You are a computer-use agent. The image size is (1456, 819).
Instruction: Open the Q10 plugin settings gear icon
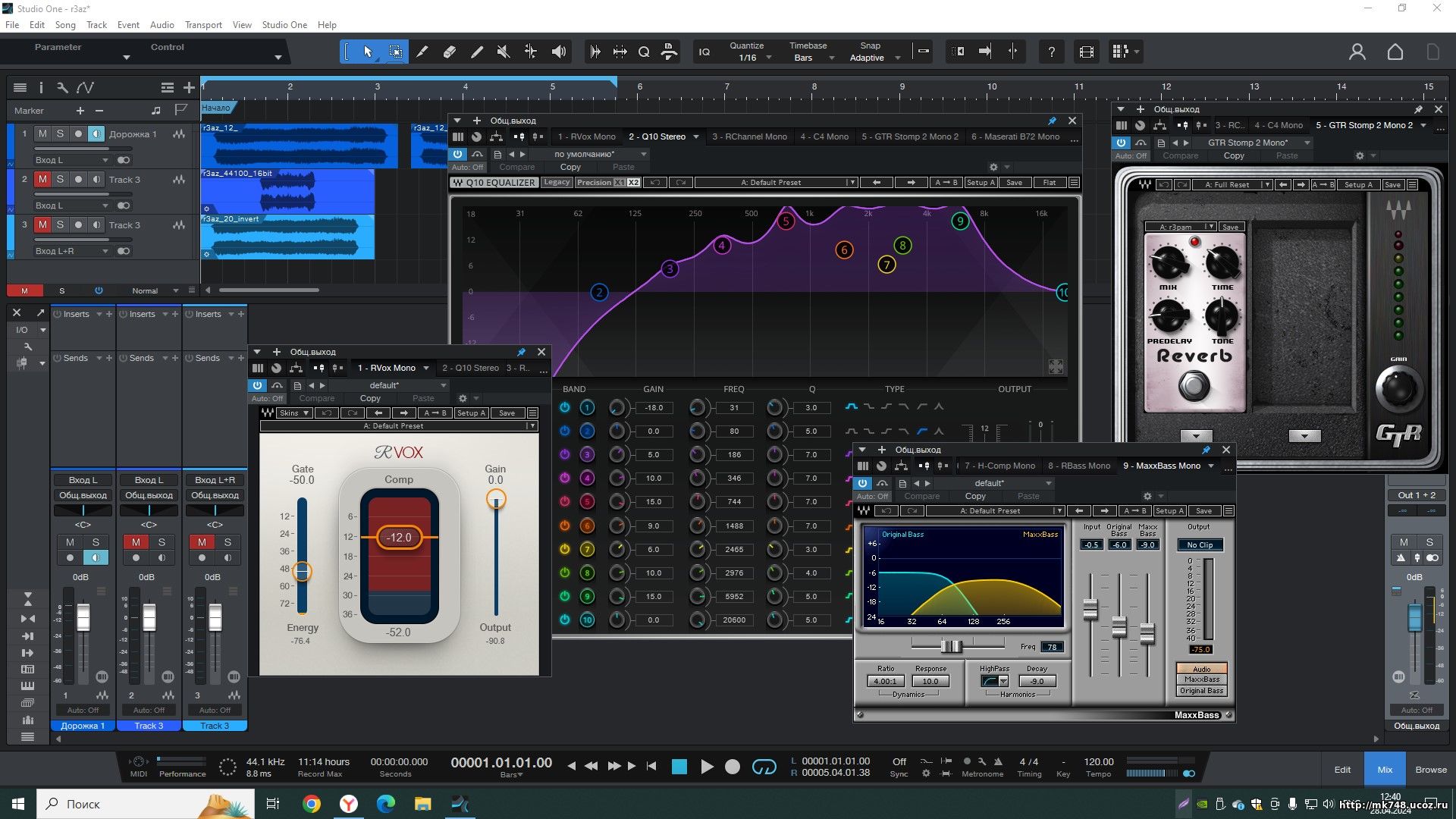tap(993, 167)
